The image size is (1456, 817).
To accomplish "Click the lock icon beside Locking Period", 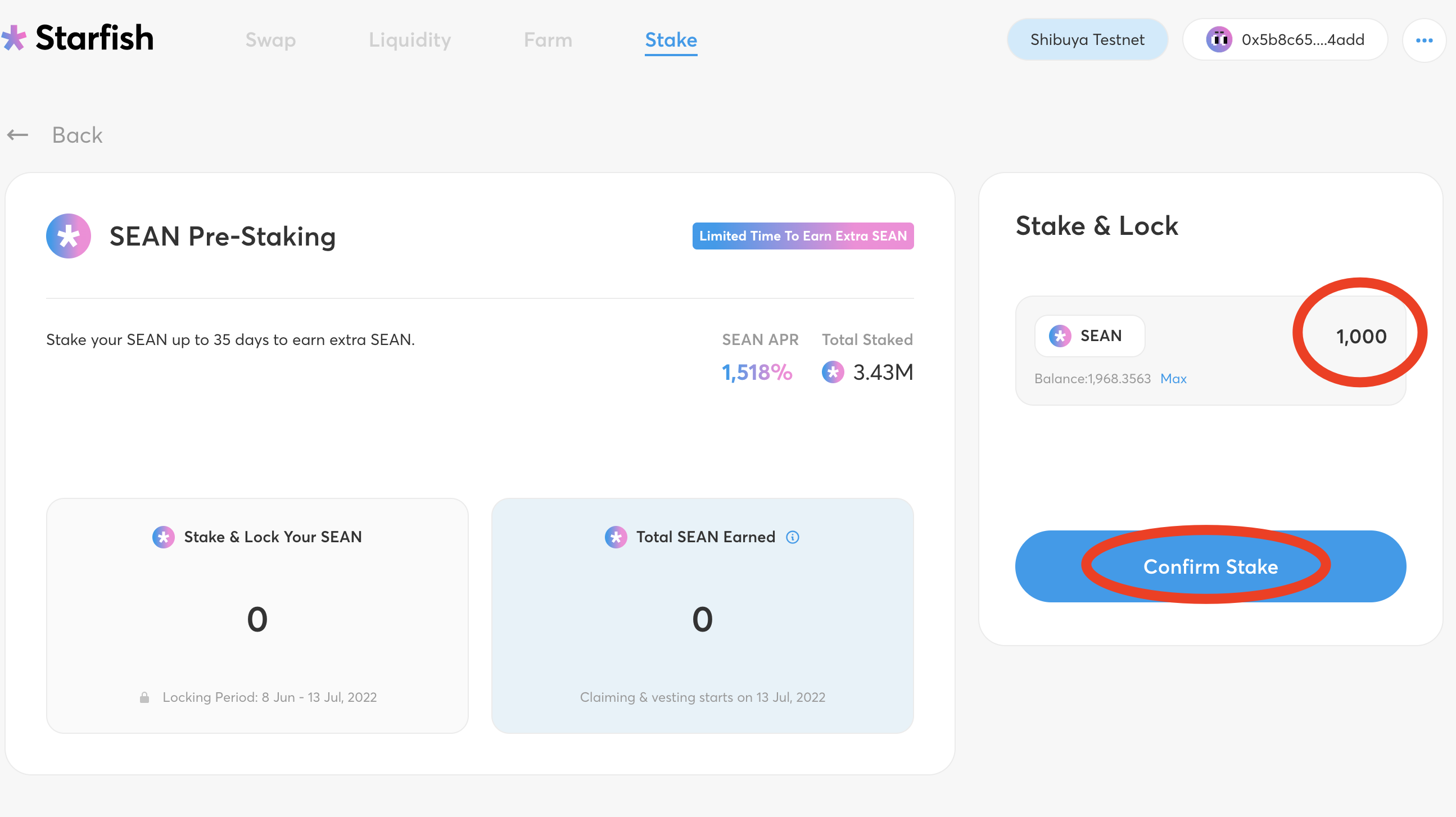I will (x=144, y=697).
